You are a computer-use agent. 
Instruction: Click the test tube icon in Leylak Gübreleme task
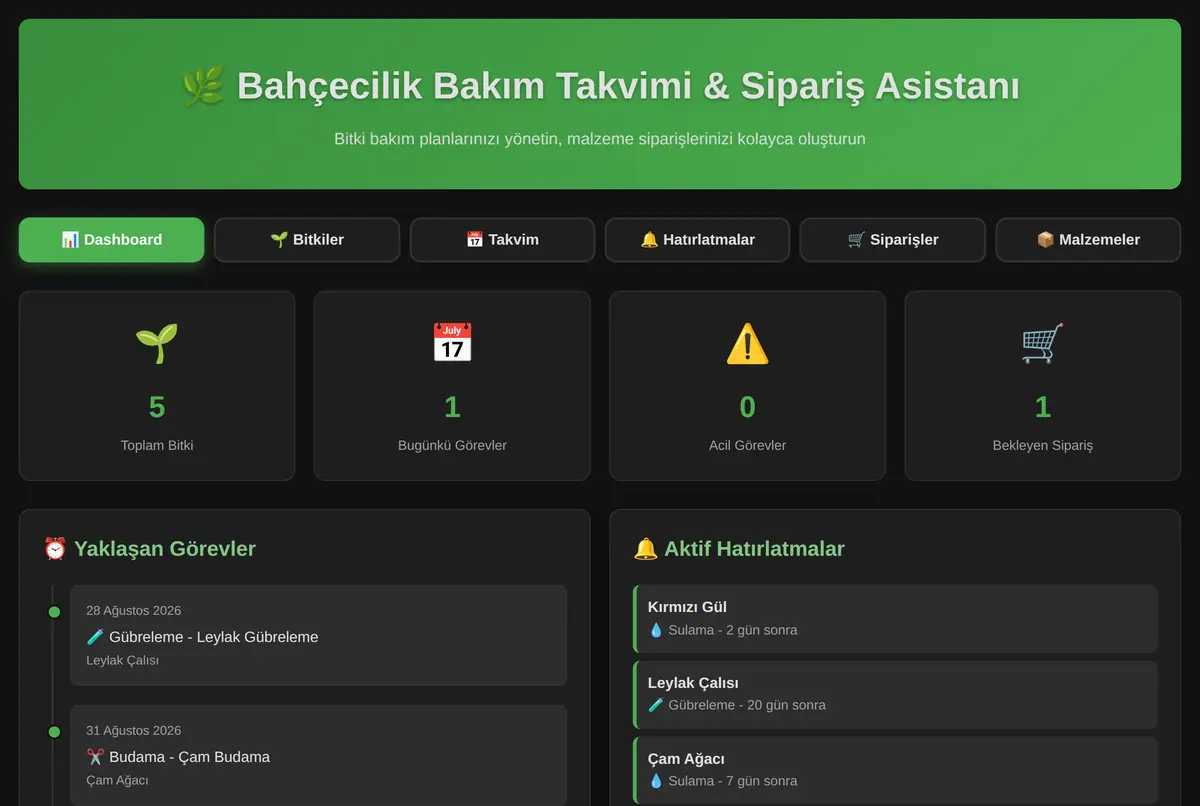click(95, 637)
